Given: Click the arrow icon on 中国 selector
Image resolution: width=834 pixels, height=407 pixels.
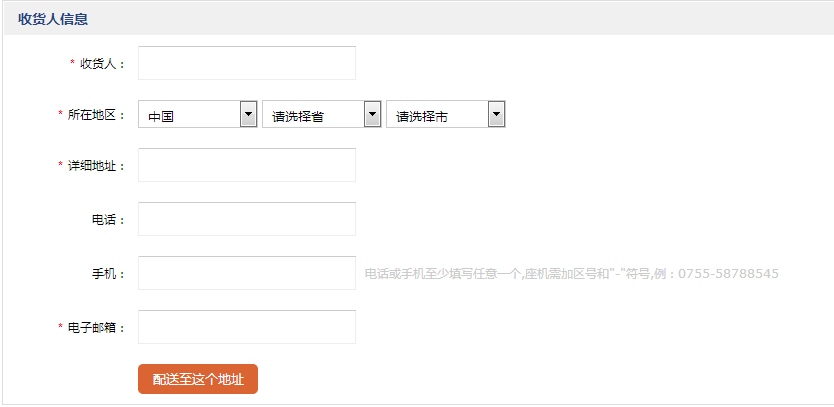Looking at the screenshot, I should 248,116.
